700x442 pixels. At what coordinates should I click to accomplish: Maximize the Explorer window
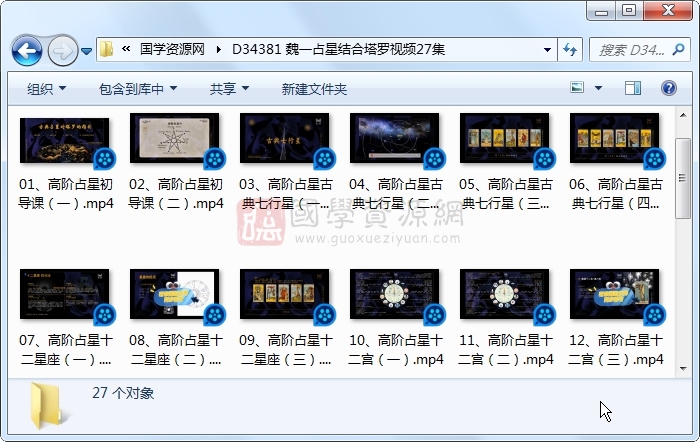[629, 11]
